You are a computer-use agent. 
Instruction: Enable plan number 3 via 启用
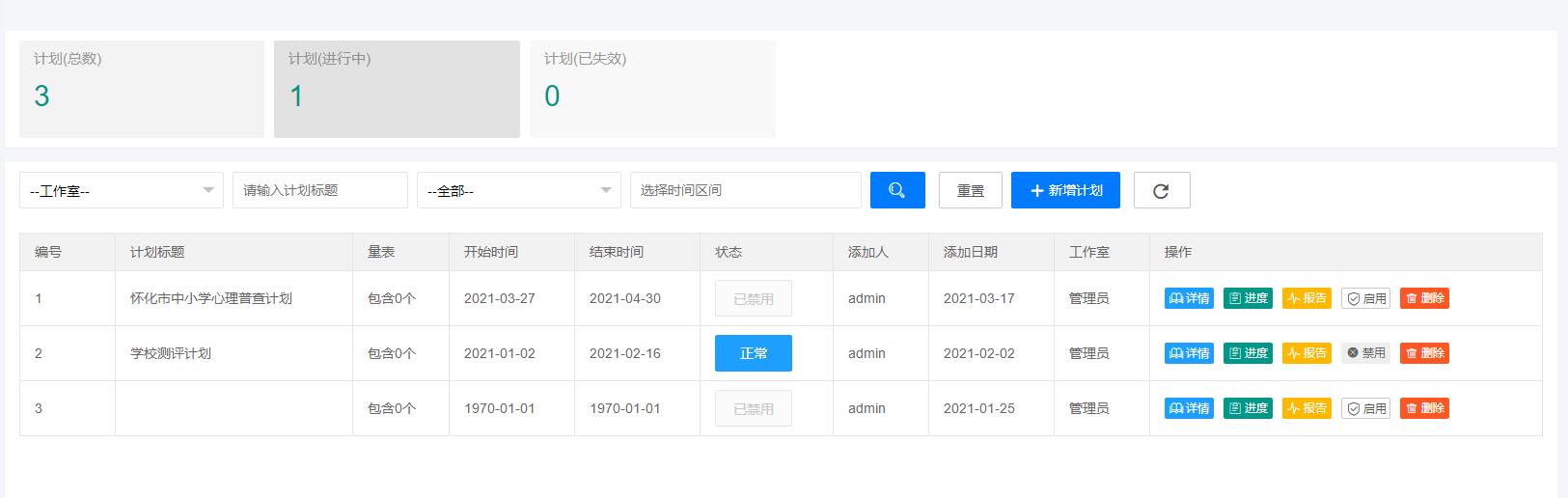coord(1365,408)
